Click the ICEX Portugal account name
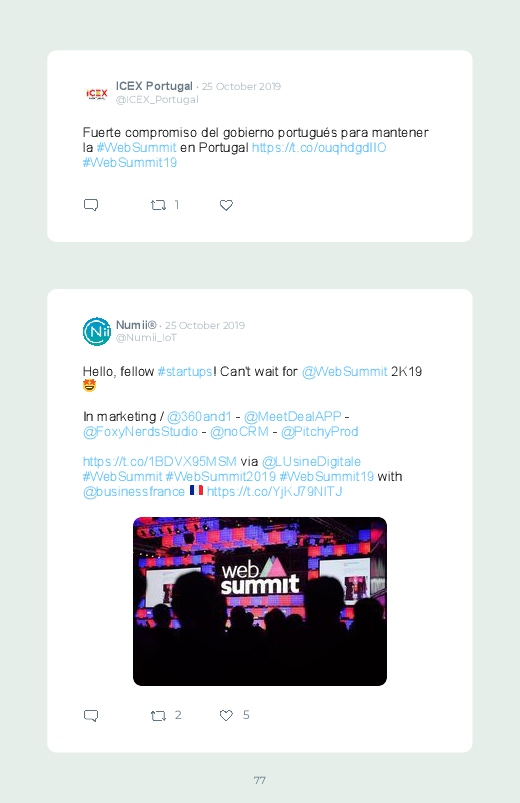The width and height of the screenshot is (520, 803). (x=154, y=86)
